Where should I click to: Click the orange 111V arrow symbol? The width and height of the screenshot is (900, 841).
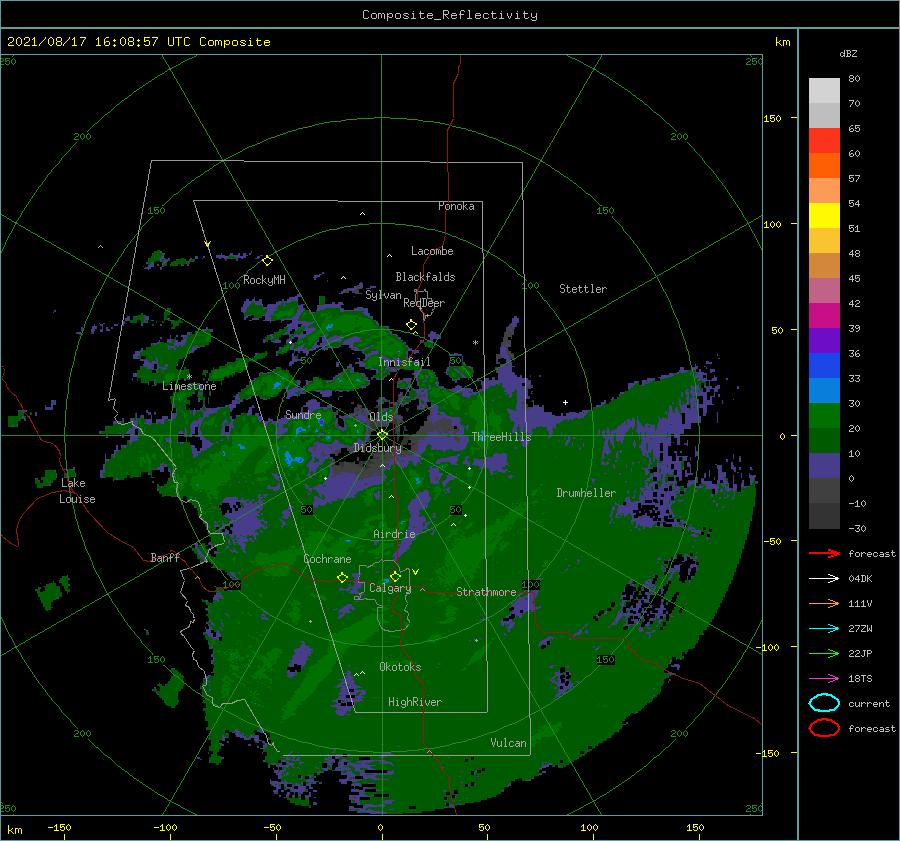pyautogui.click(x=824, y=603)
